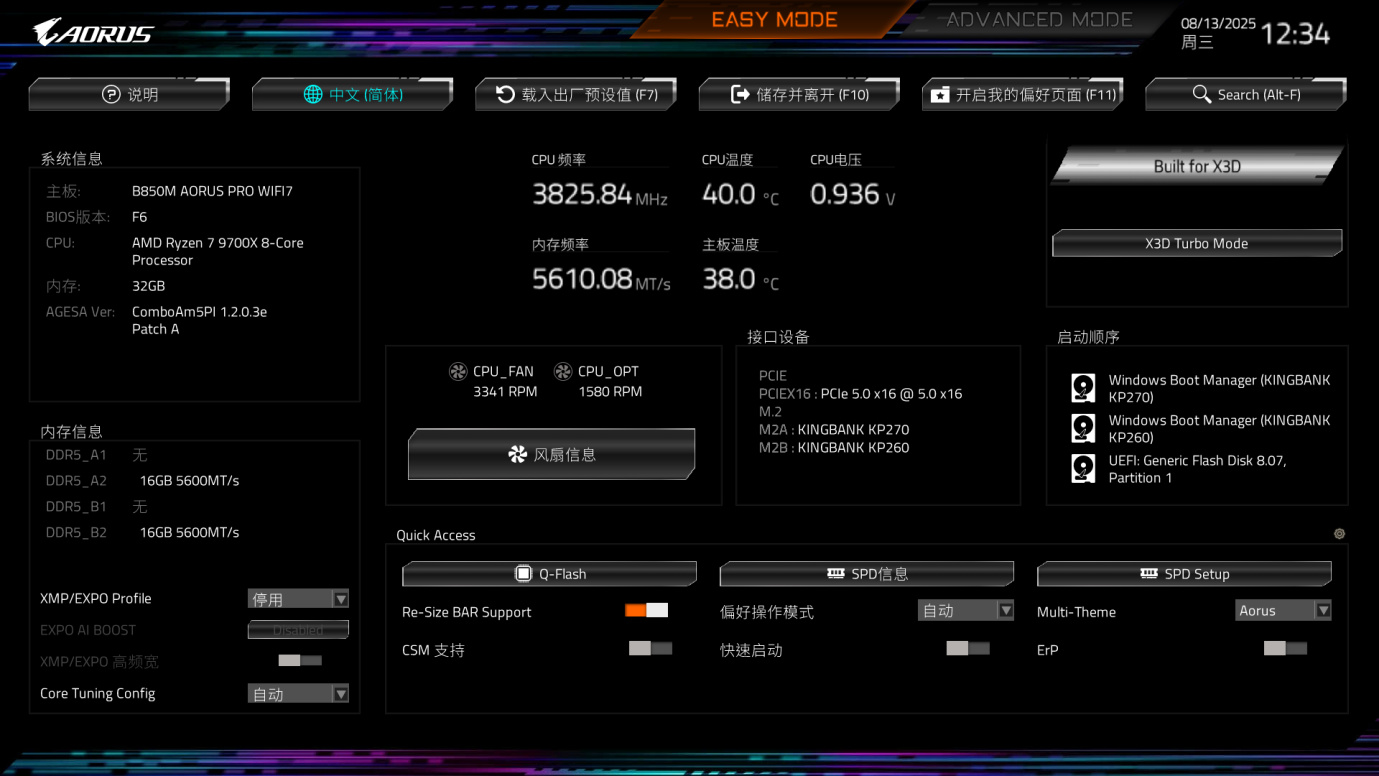Click the CPU voltage reading 0.936 V
Screen dimensions: 1379x776
(x=853, y=194)
